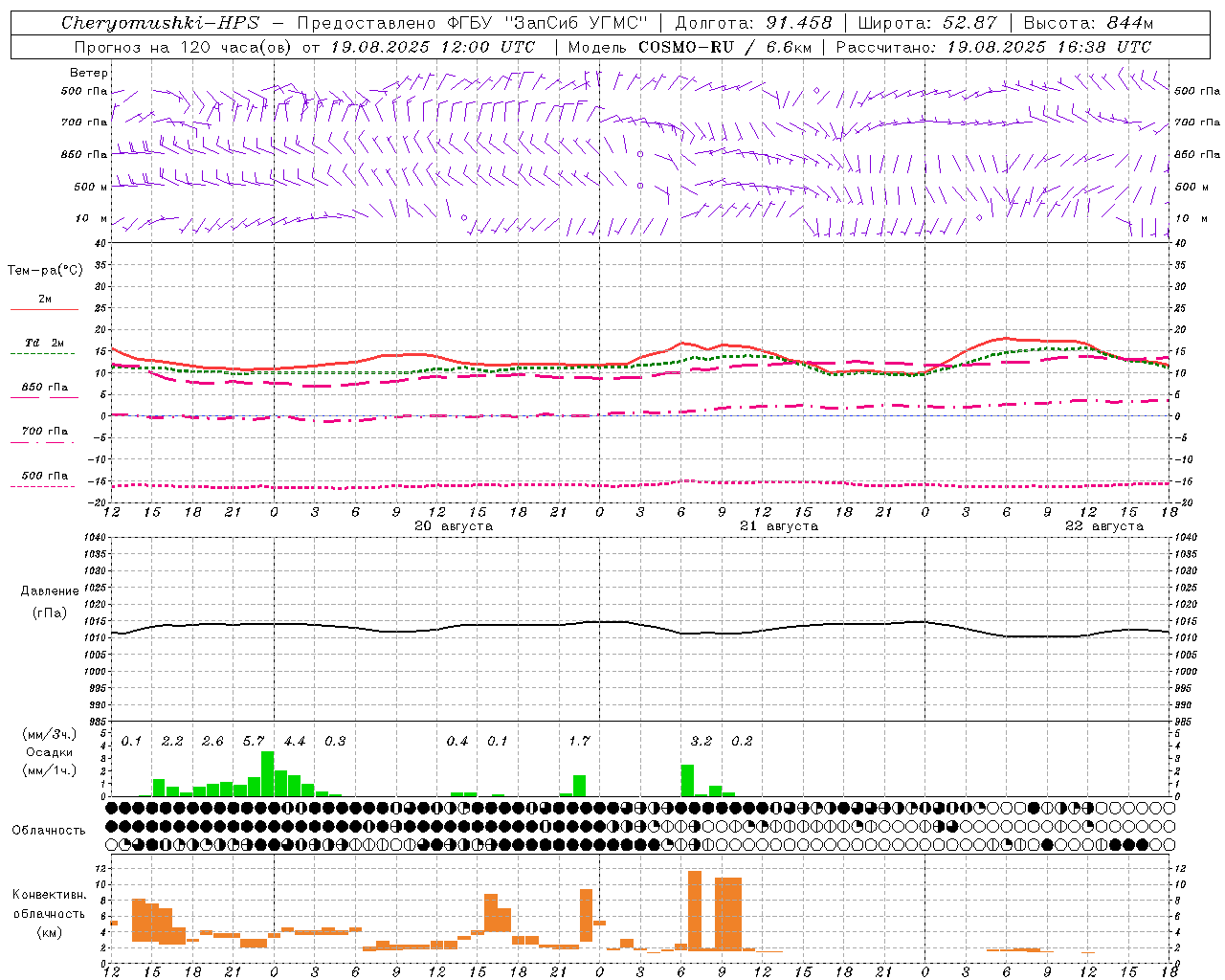
Task: Click the Облачность cloud cover label
Action: (x=49, y=830)
